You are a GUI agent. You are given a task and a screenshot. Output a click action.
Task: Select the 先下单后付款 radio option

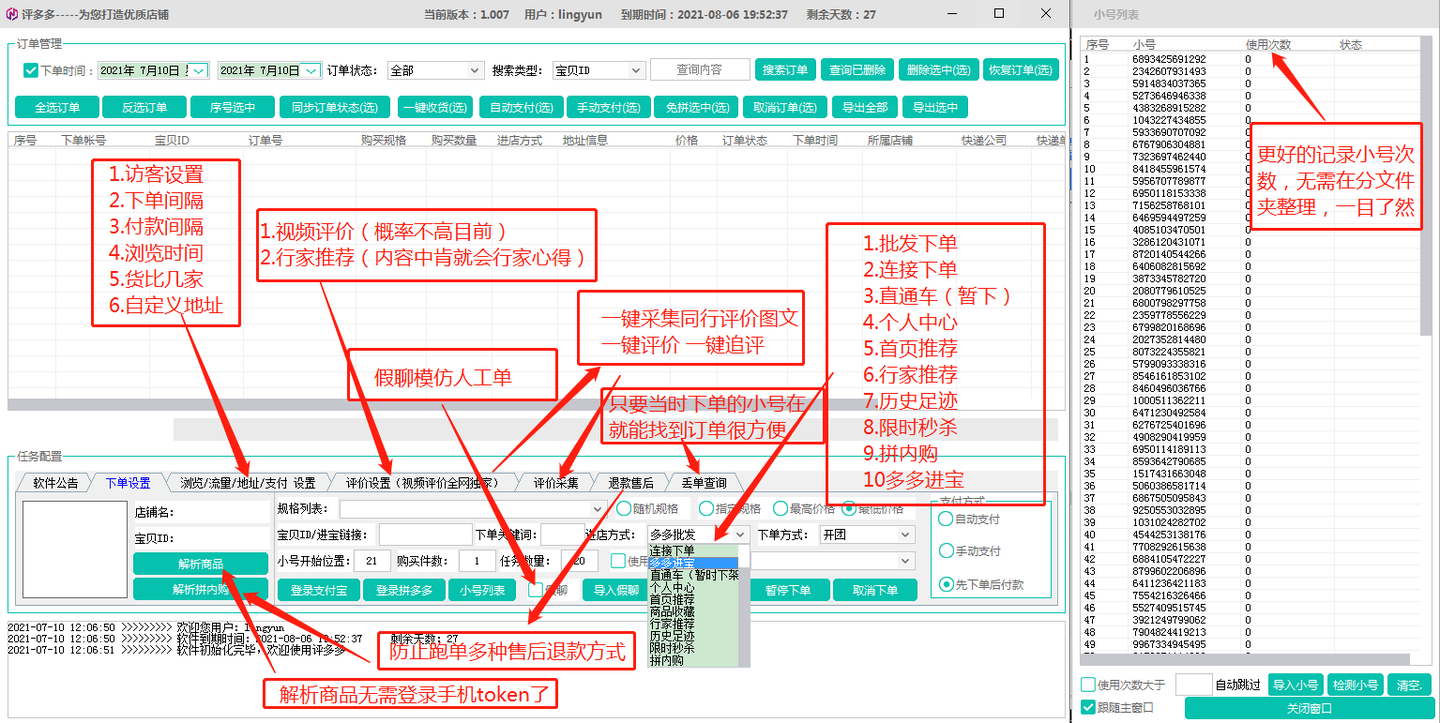click(x=946, y=584)
